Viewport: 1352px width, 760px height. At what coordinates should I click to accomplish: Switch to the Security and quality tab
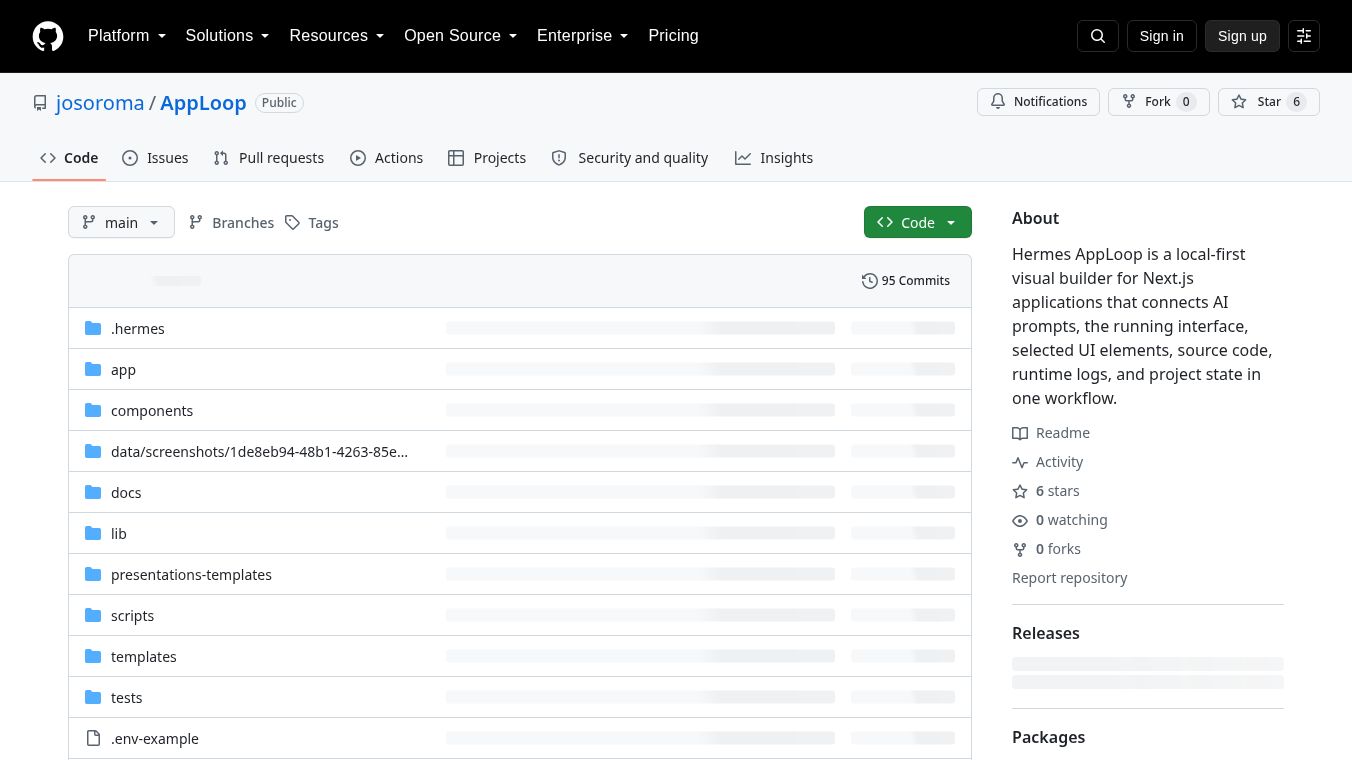pyautogui.click(x=630, y=158)
